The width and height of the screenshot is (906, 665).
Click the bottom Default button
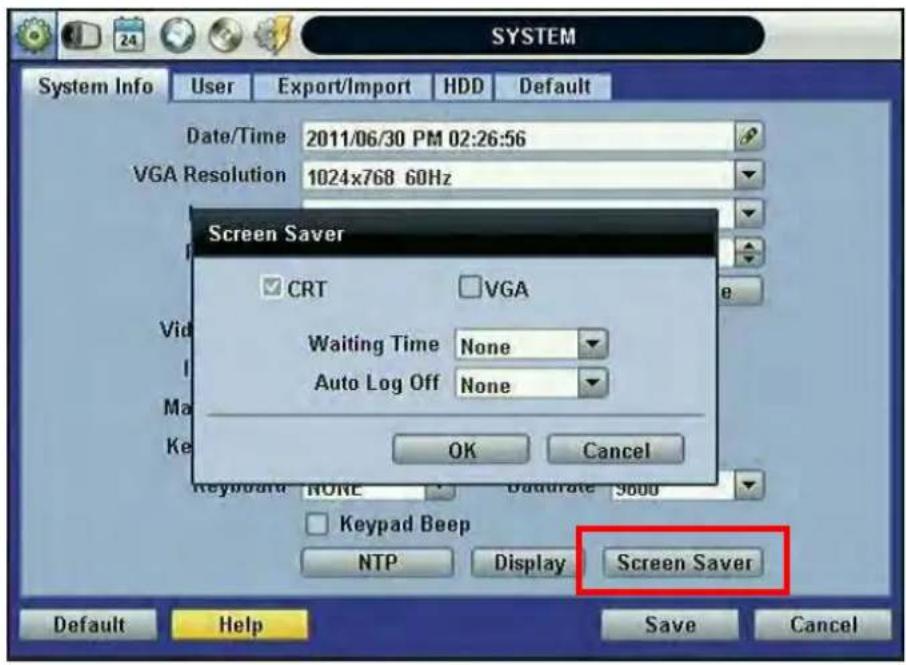click(88, 625)
